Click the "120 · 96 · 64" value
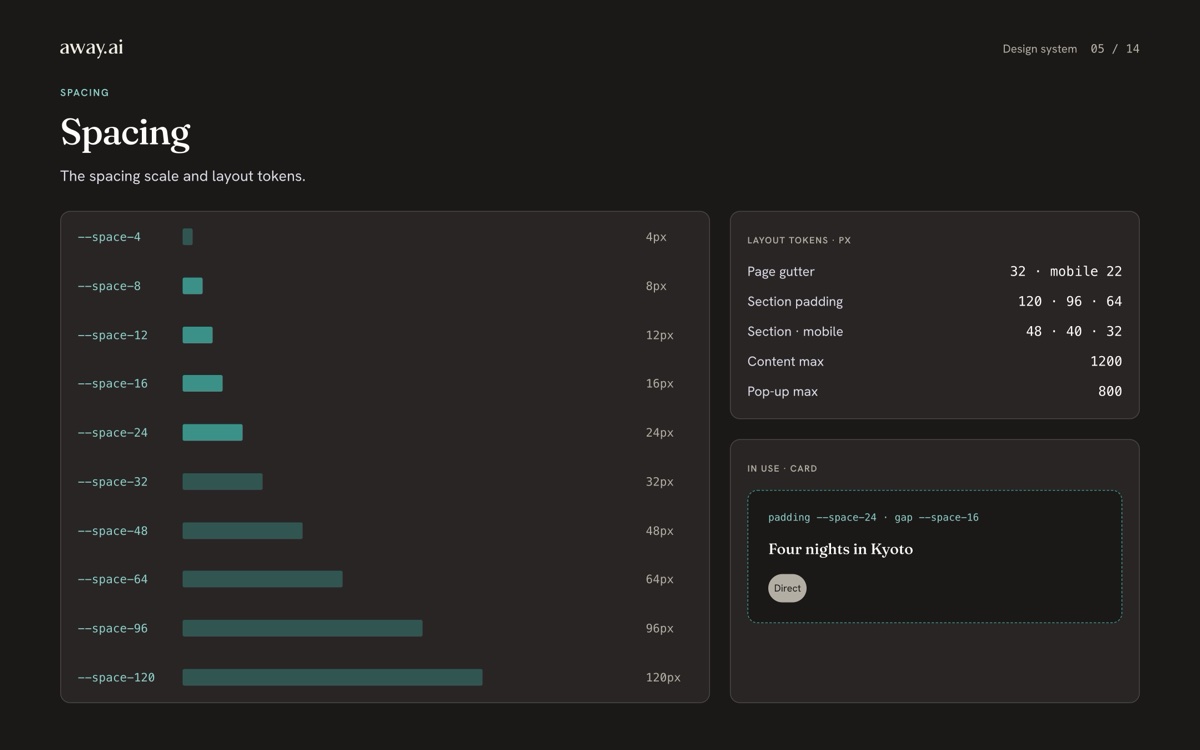 (x=1070, y=302)
